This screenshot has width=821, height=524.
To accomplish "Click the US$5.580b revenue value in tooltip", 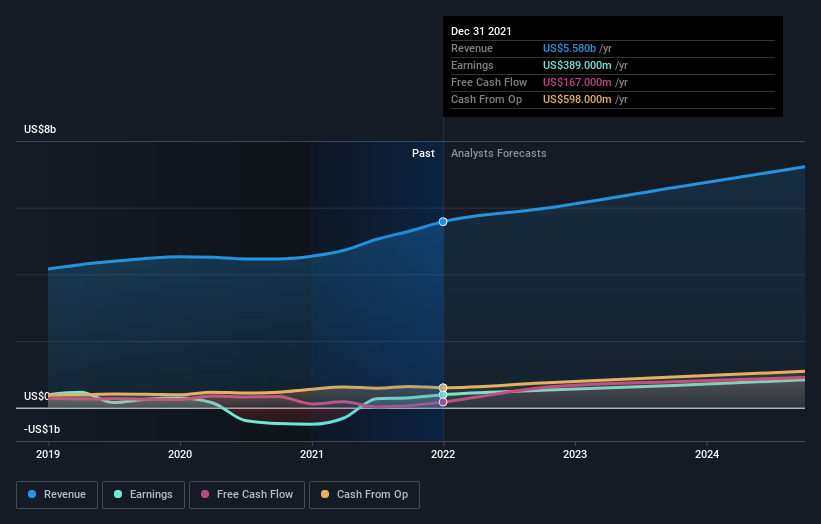I will [x=569, y=48].
